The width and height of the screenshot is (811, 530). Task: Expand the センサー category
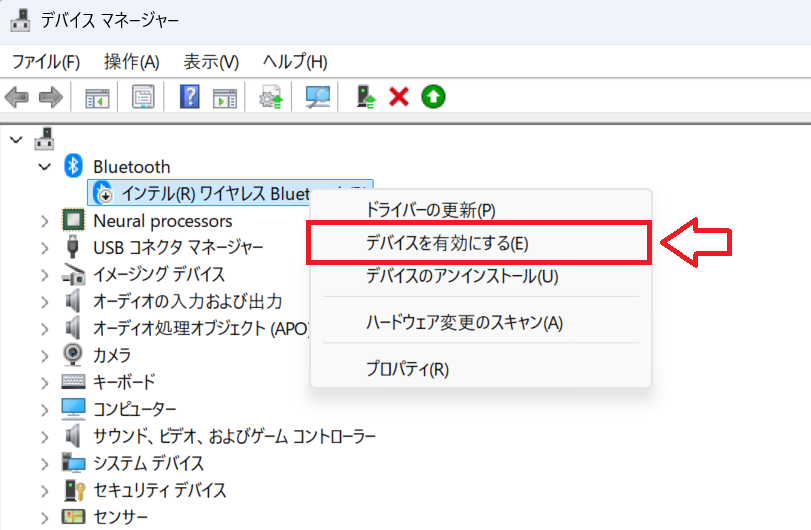pos(45,517)
